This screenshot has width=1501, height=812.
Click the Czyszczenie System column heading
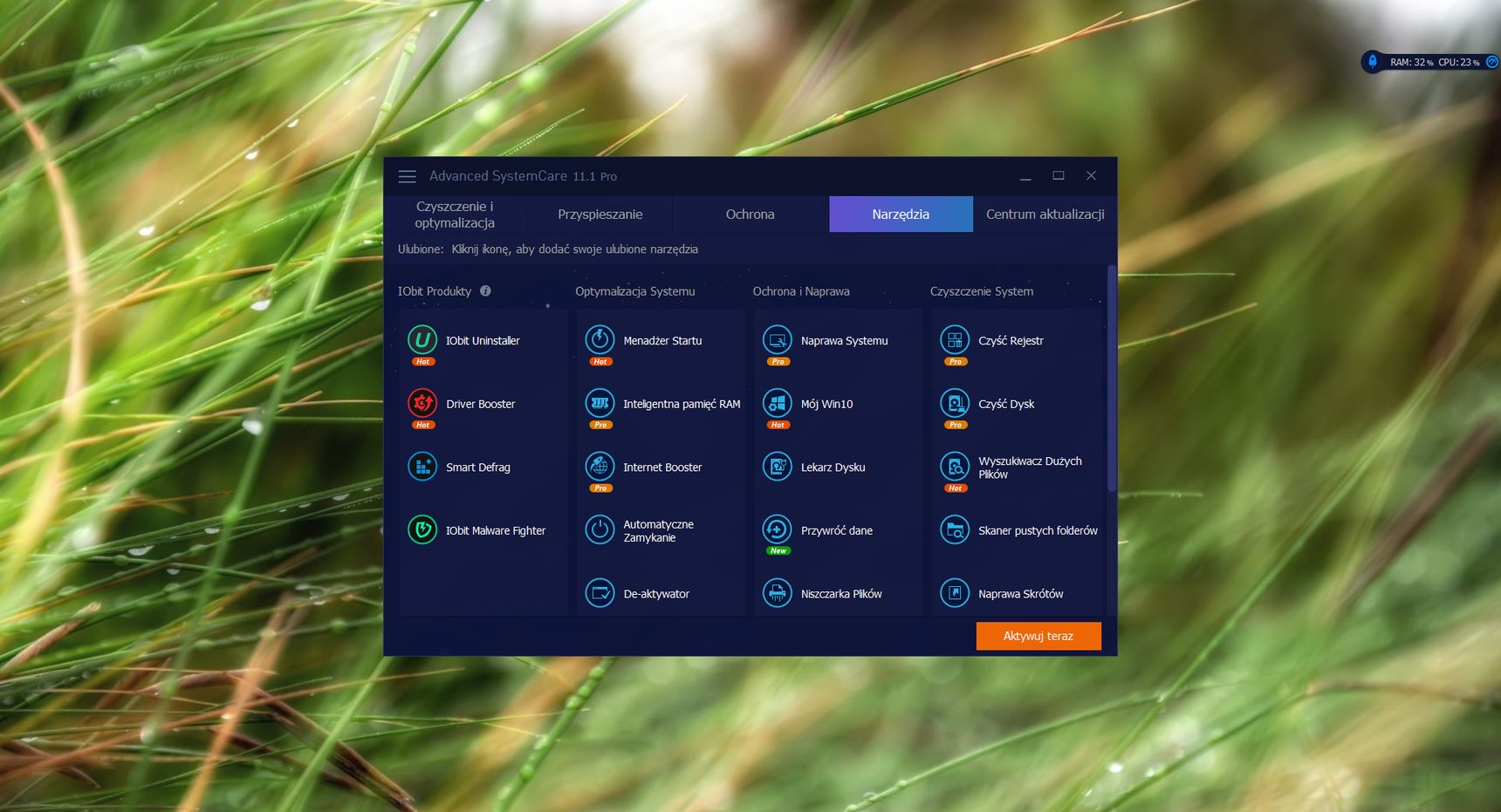coord(982,291)
